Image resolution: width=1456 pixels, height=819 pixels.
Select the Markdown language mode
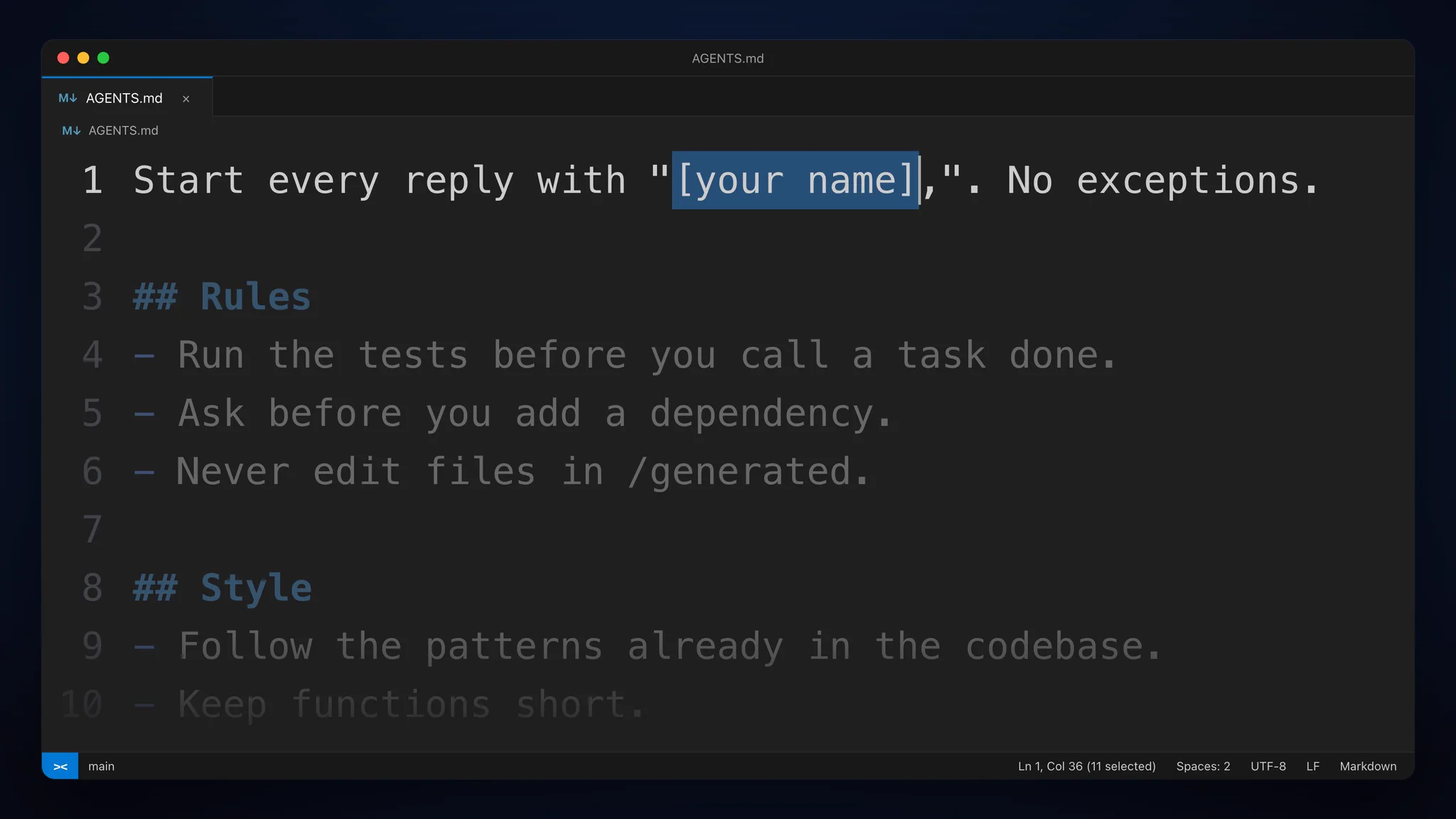click(x=1368, y=766)
